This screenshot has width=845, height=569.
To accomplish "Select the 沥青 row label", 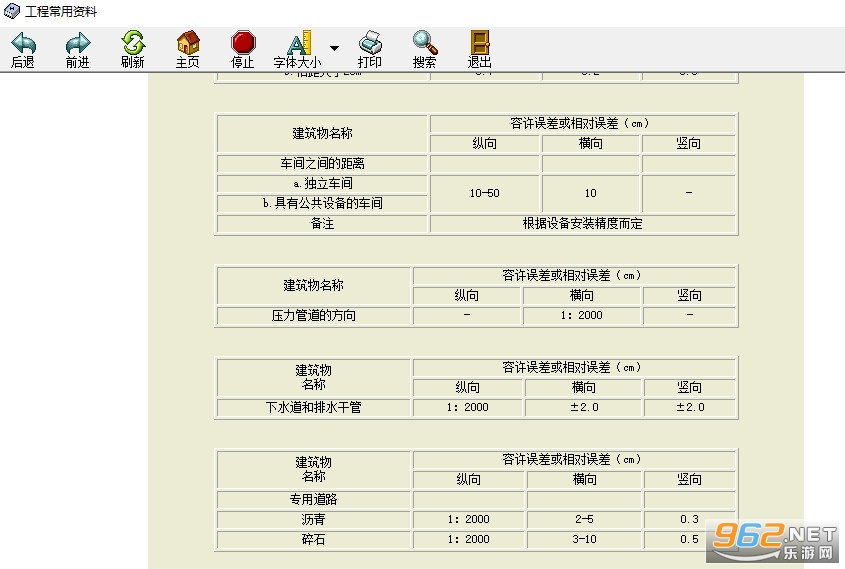I will click(x=314, y=519).
